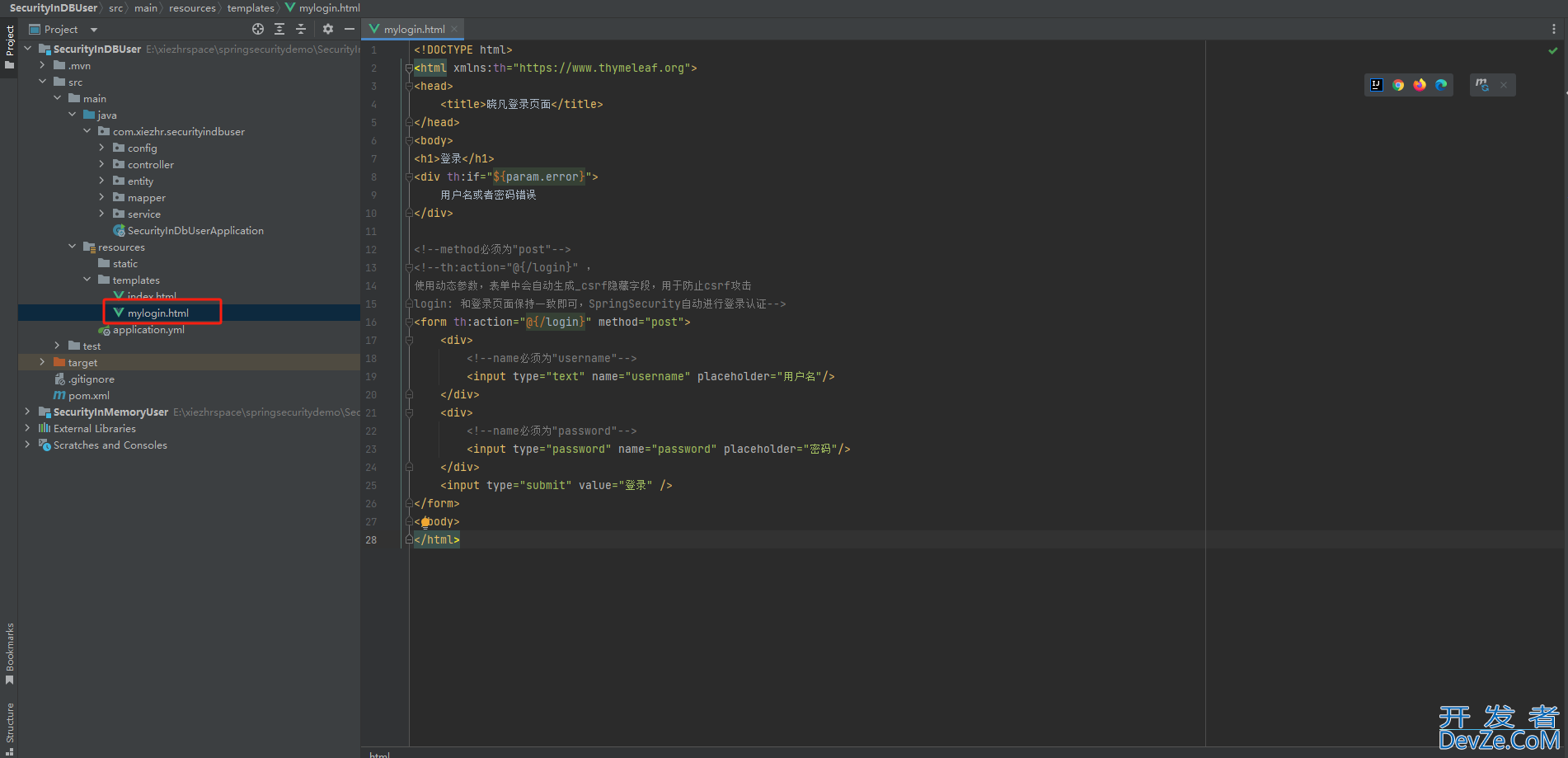
Task: Collapse the SecurityInDBUser project root
Action: 27,49
